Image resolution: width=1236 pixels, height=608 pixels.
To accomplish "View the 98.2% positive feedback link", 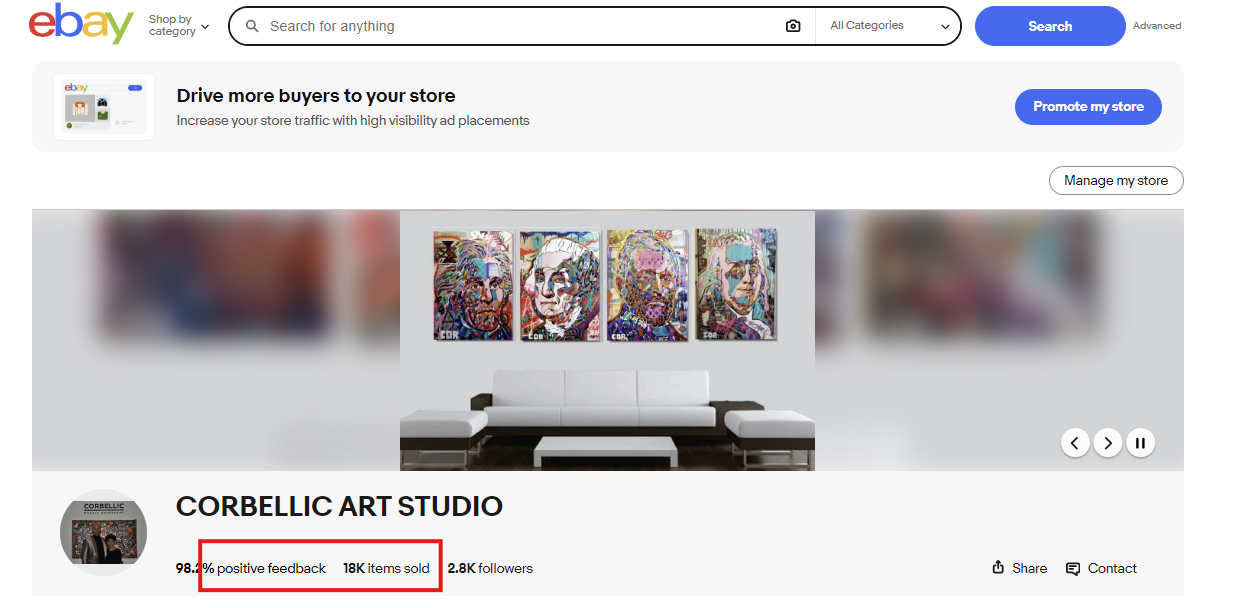I will pos(251,568).
